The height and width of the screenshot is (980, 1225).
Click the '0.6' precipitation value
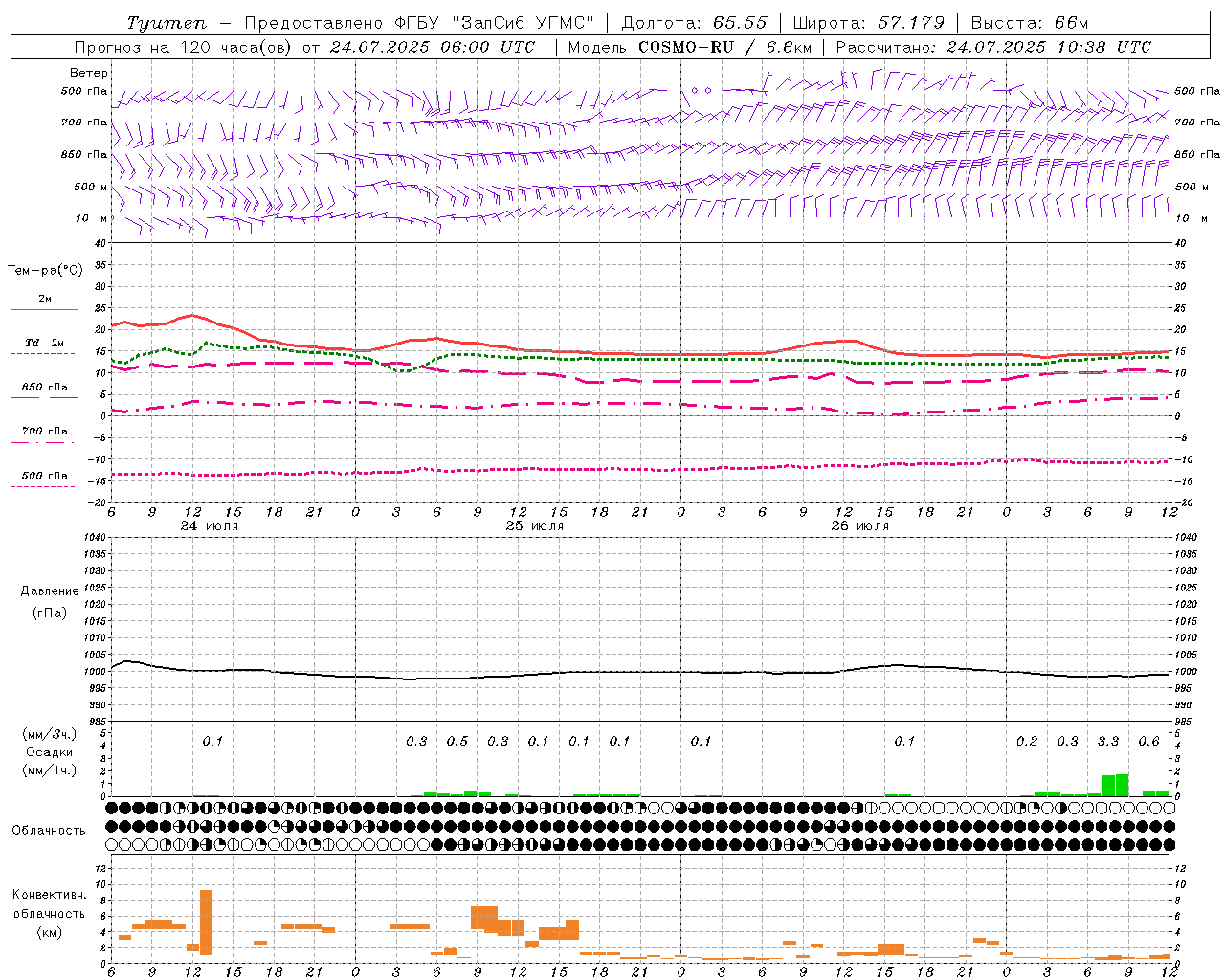pyautogui.click(x=1148, y=741)
